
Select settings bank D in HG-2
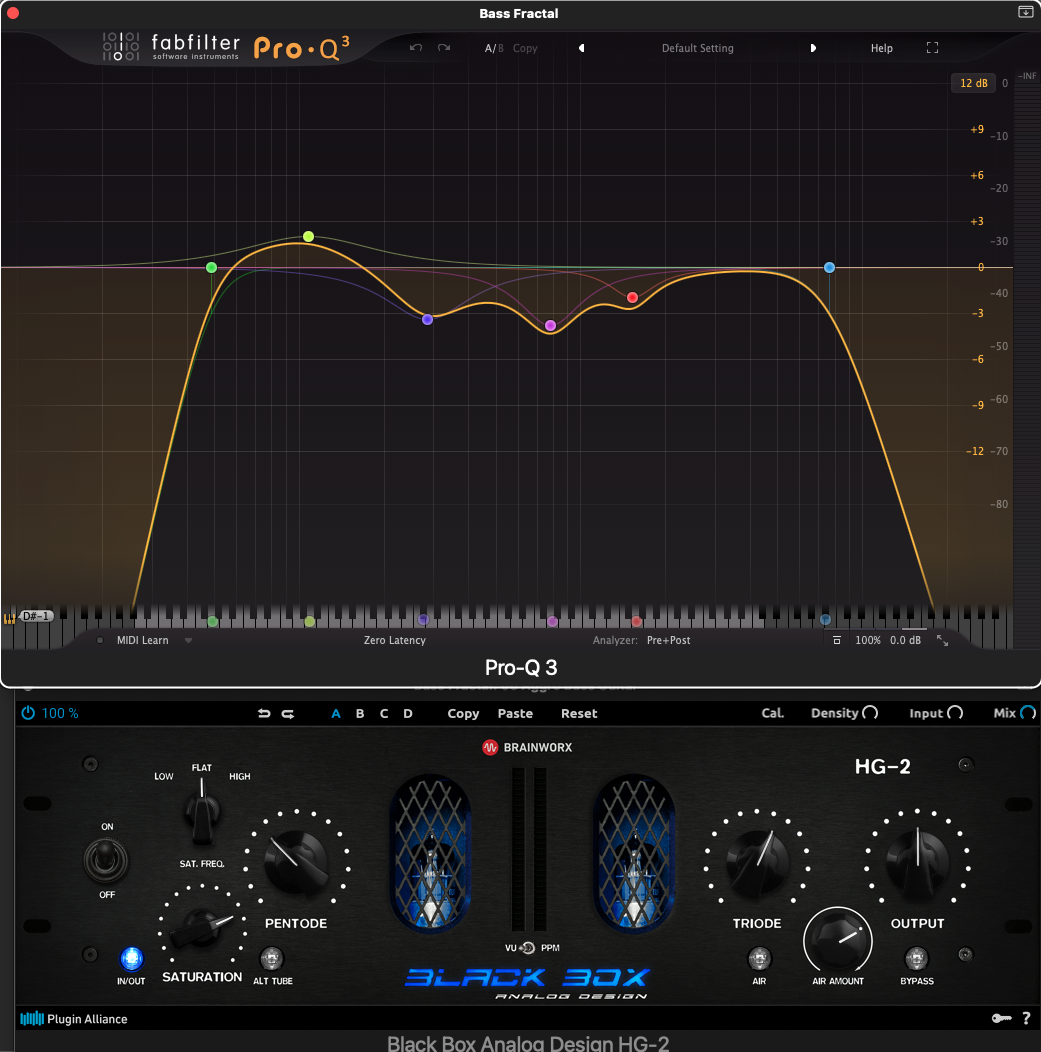408,713
